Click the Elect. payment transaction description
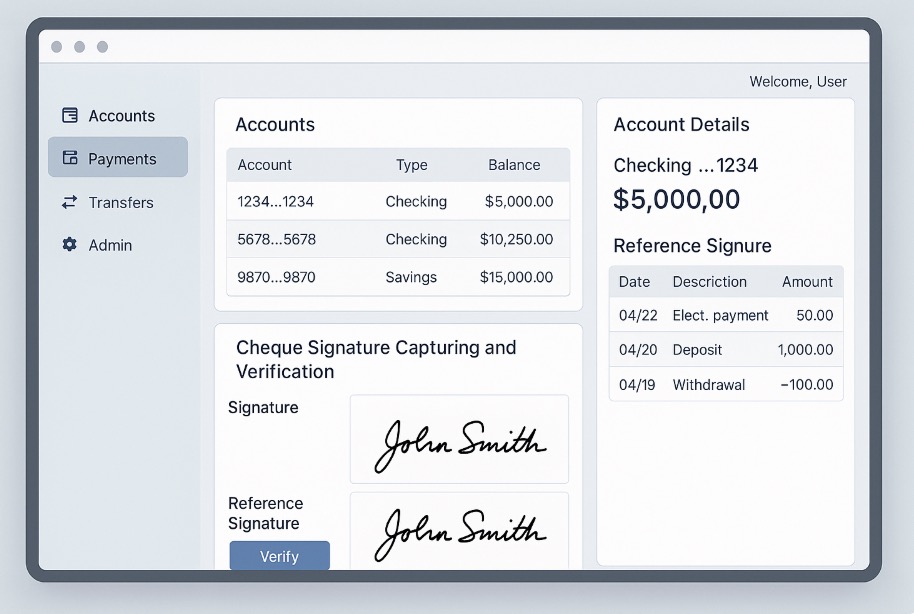The height and width of the screenshot is (614, 914). (x=720, y=315)
